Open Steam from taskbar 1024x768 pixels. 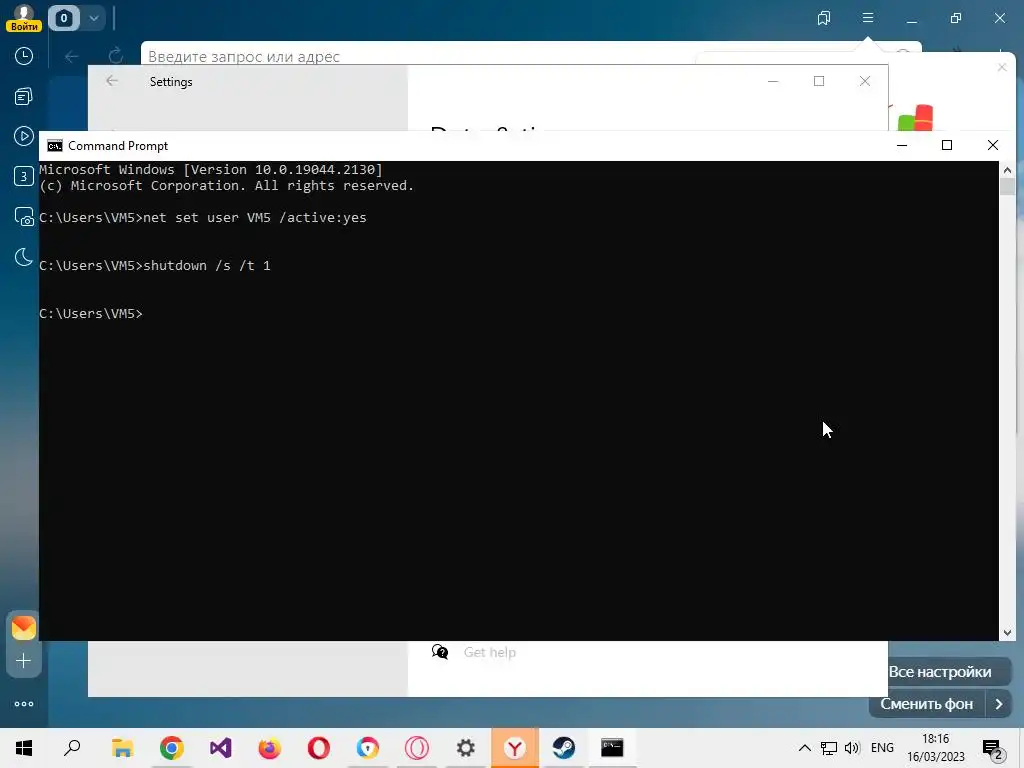pos(564,748)
